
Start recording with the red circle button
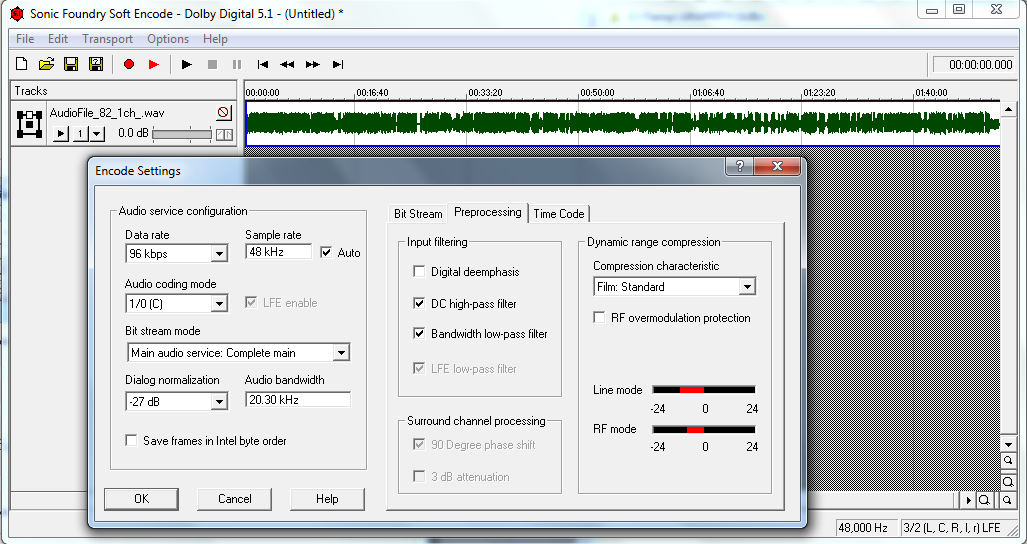(x=129, y=64)
